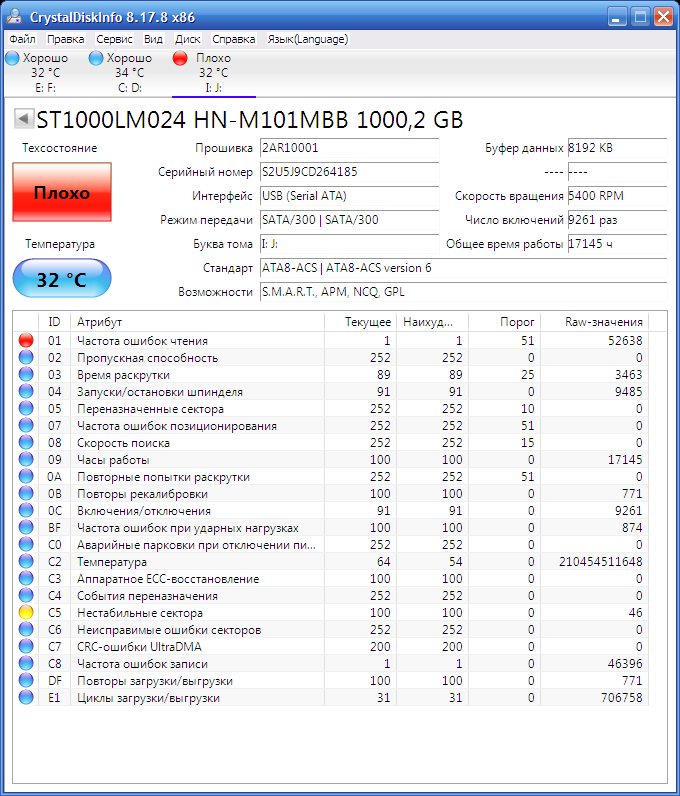Click the red status icon for attribute 01
Viewport: 680px width, 796px height.
(26, 341)
